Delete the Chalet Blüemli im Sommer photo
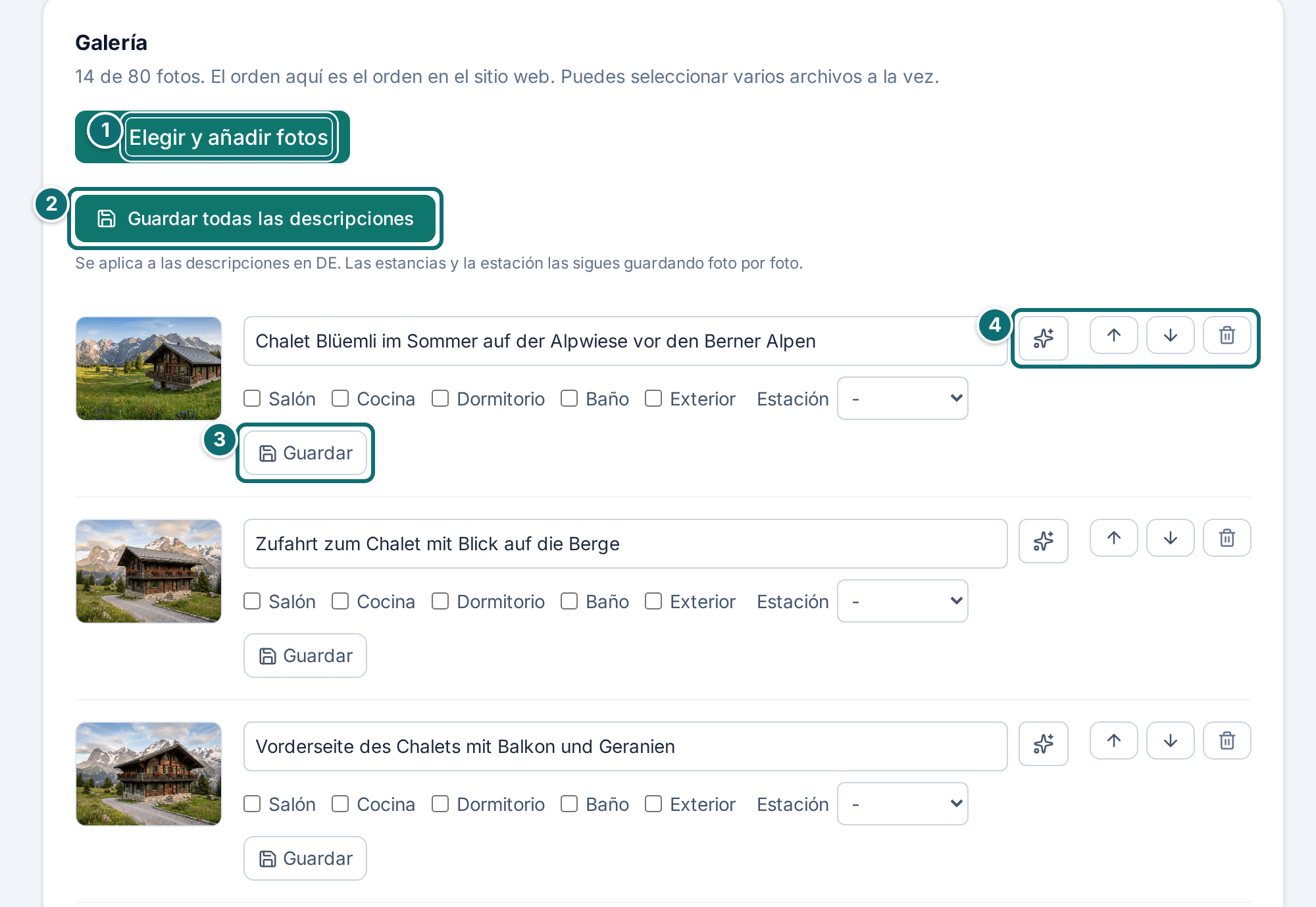 (x=1227, y=335)
